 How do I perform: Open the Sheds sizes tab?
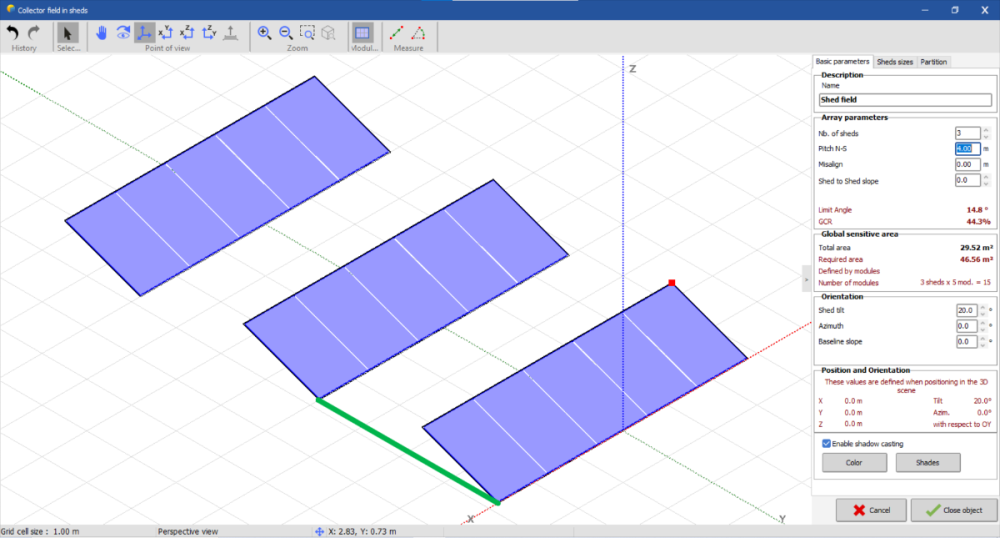tap(894, 62)
